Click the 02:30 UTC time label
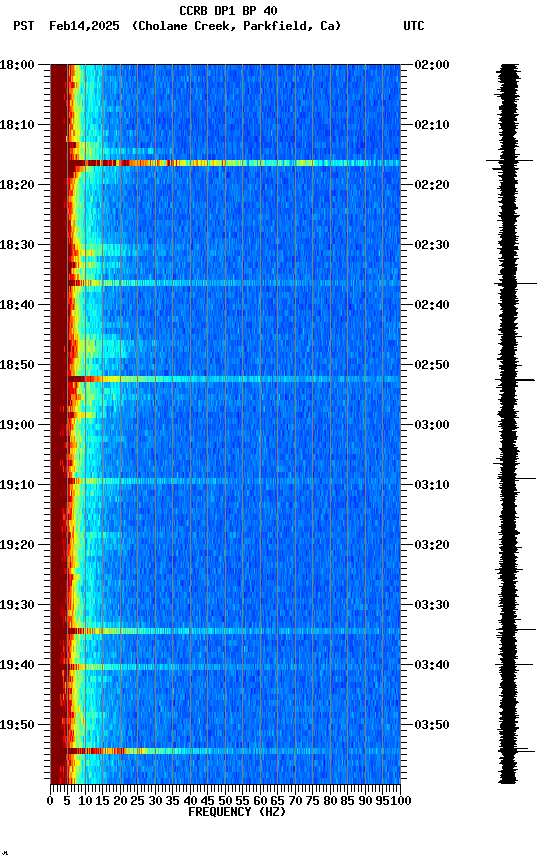The height and width of the screenshot is (864, 552). [x=432, y=245]
